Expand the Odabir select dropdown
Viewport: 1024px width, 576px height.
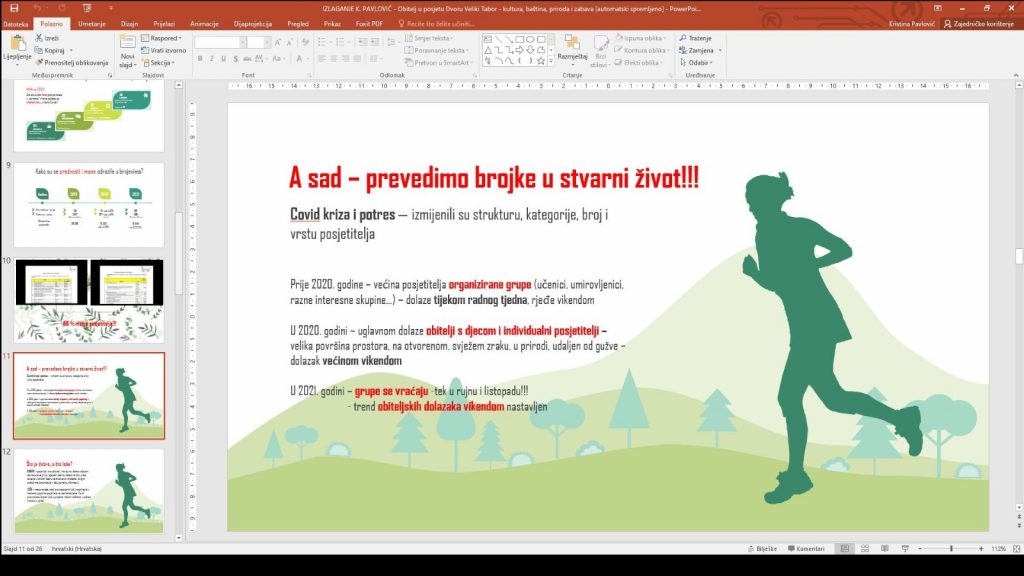(x=700, y=62)
